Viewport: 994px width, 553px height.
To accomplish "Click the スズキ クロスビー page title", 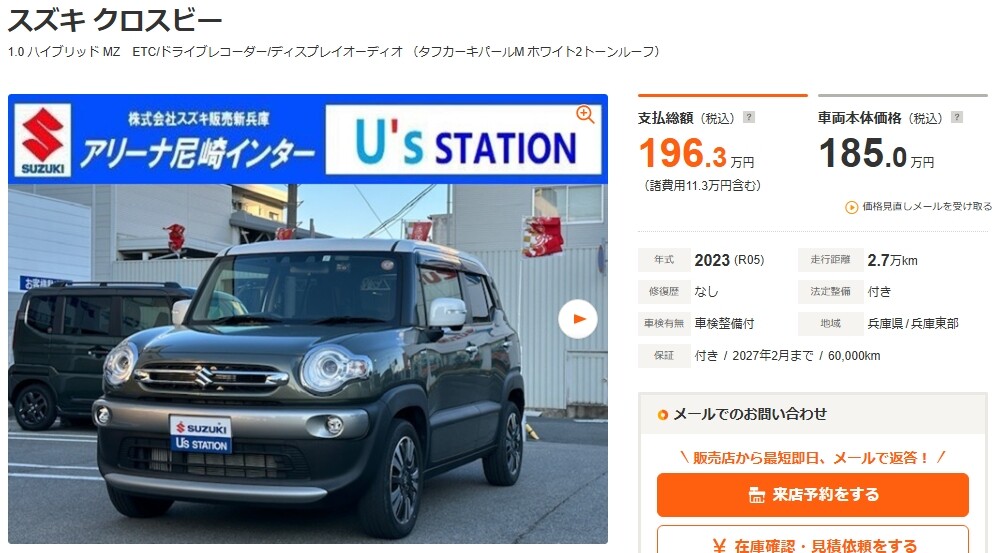I will click(x=115, y=20).
